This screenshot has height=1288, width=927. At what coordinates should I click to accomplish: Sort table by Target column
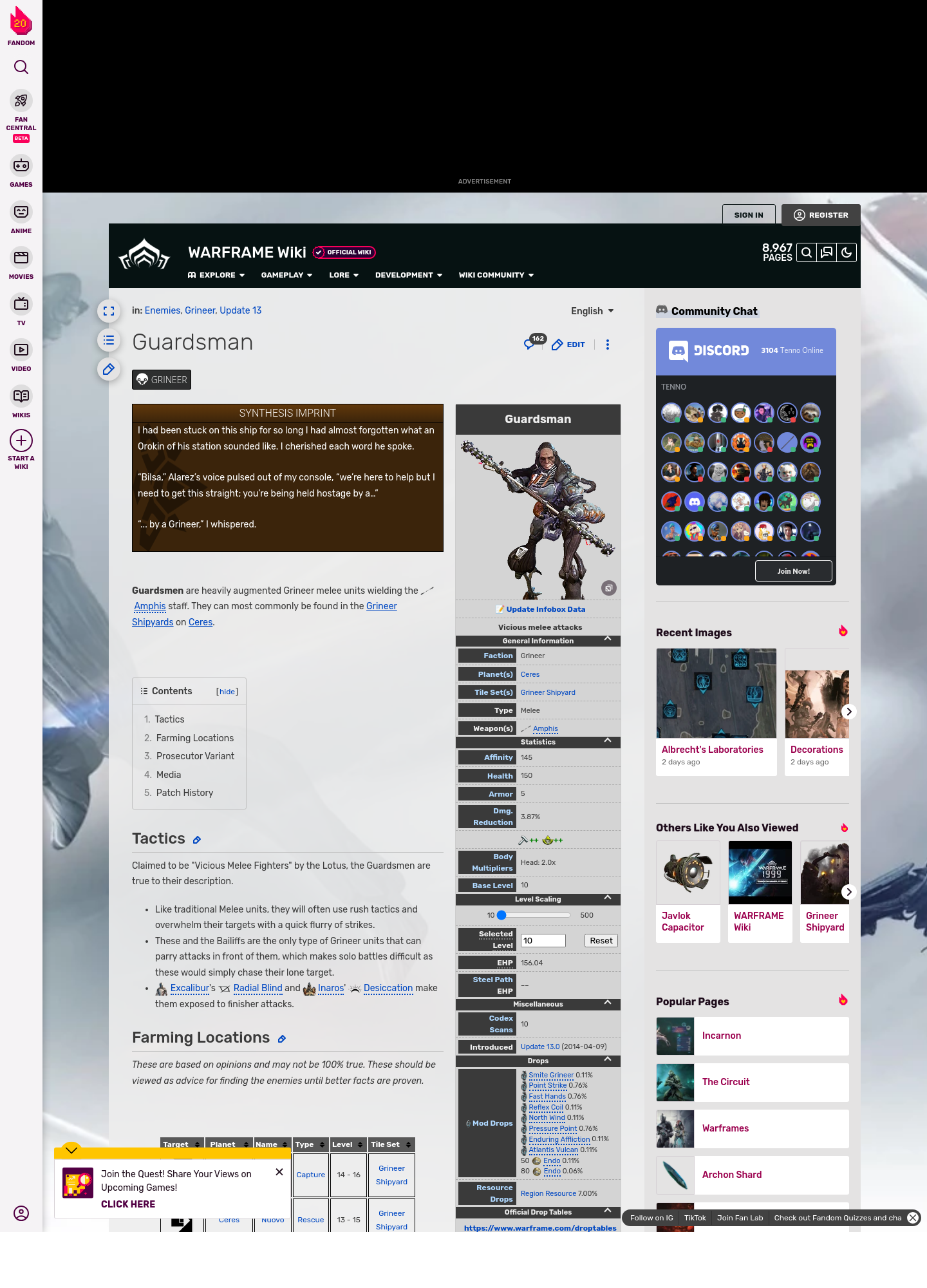click(182, 1144)
